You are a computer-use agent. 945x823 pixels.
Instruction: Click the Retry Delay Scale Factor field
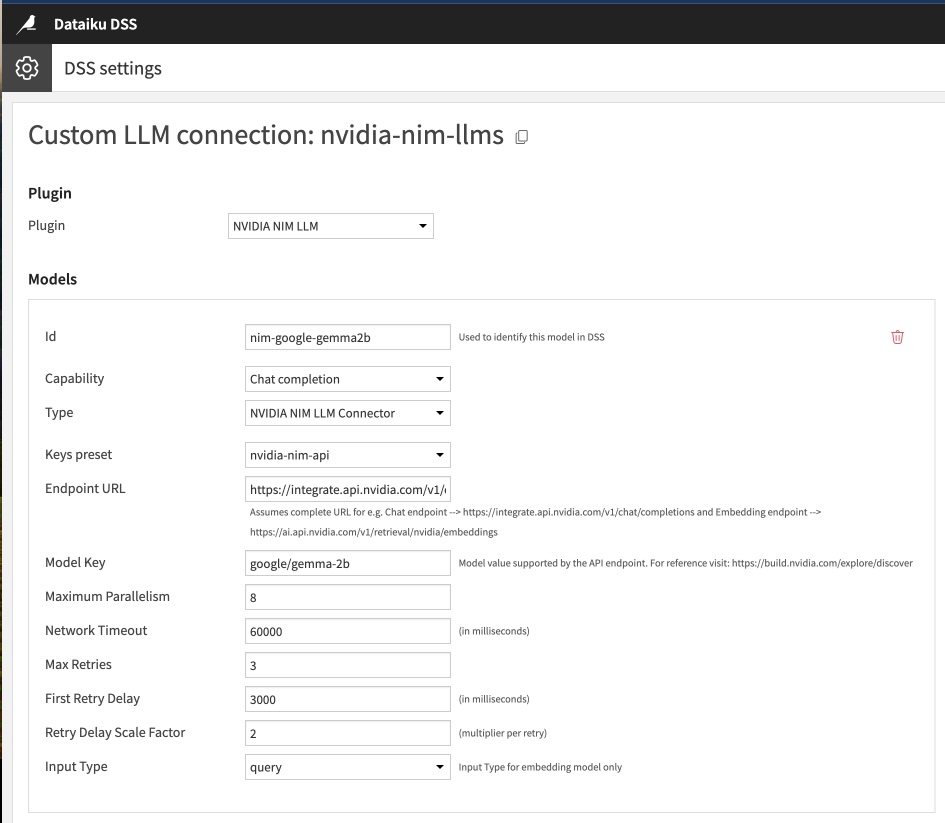[x=347, y=733]
